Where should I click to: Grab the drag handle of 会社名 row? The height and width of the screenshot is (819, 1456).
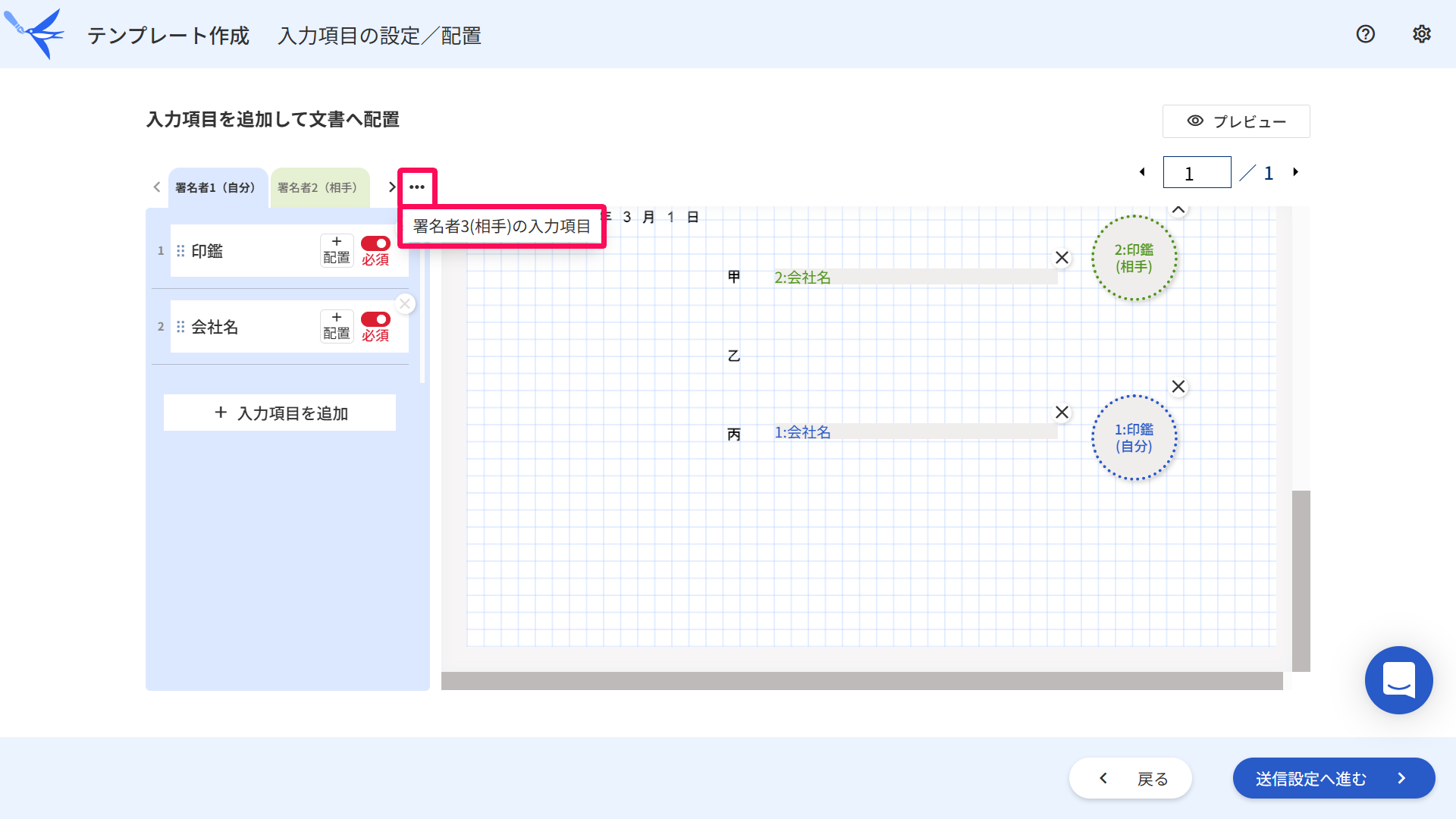click(x=180, y=327)
